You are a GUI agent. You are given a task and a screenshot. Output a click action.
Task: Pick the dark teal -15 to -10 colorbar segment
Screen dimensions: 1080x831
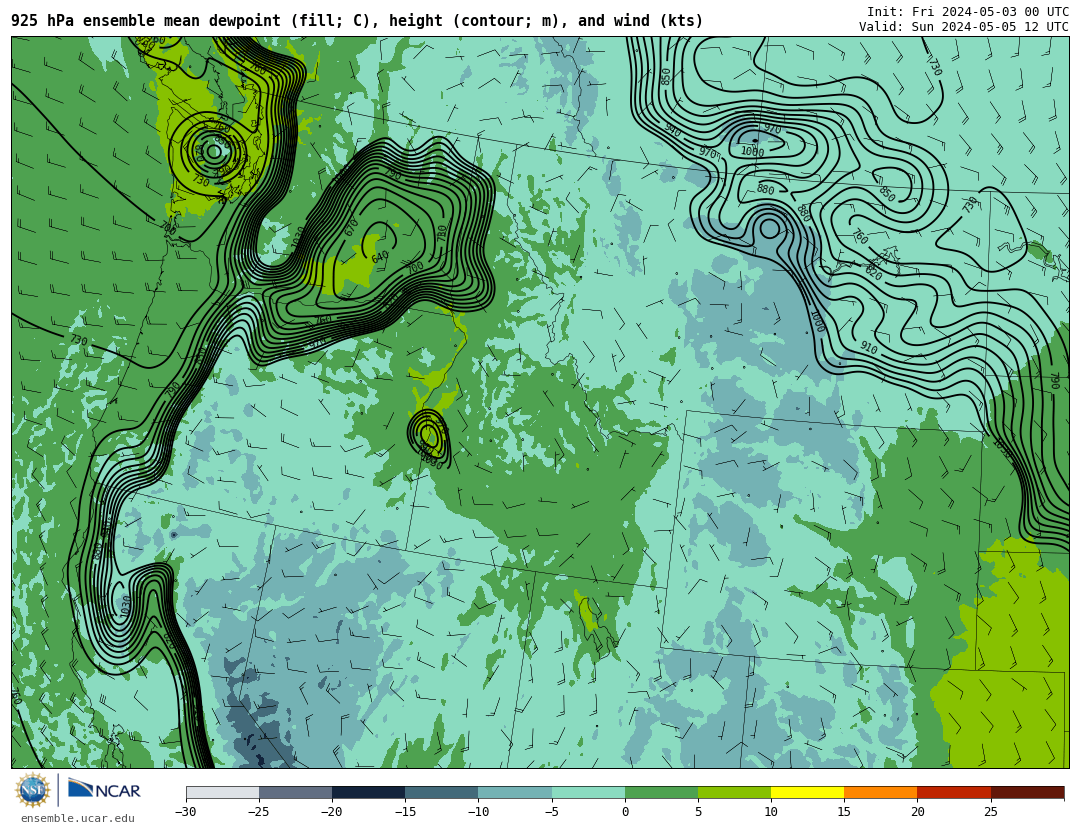click(x=442, y=792)
